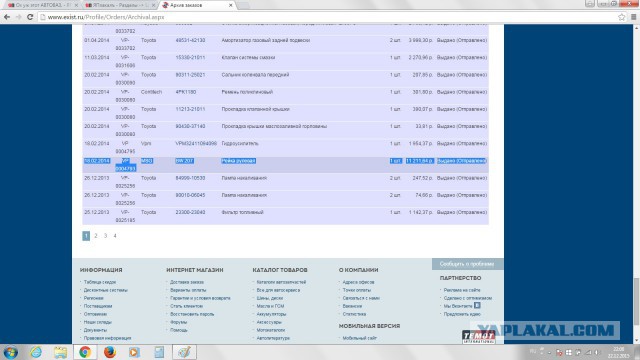Go to page 2 of the archive
The image size is (640, 360).
tap(96, 236)
